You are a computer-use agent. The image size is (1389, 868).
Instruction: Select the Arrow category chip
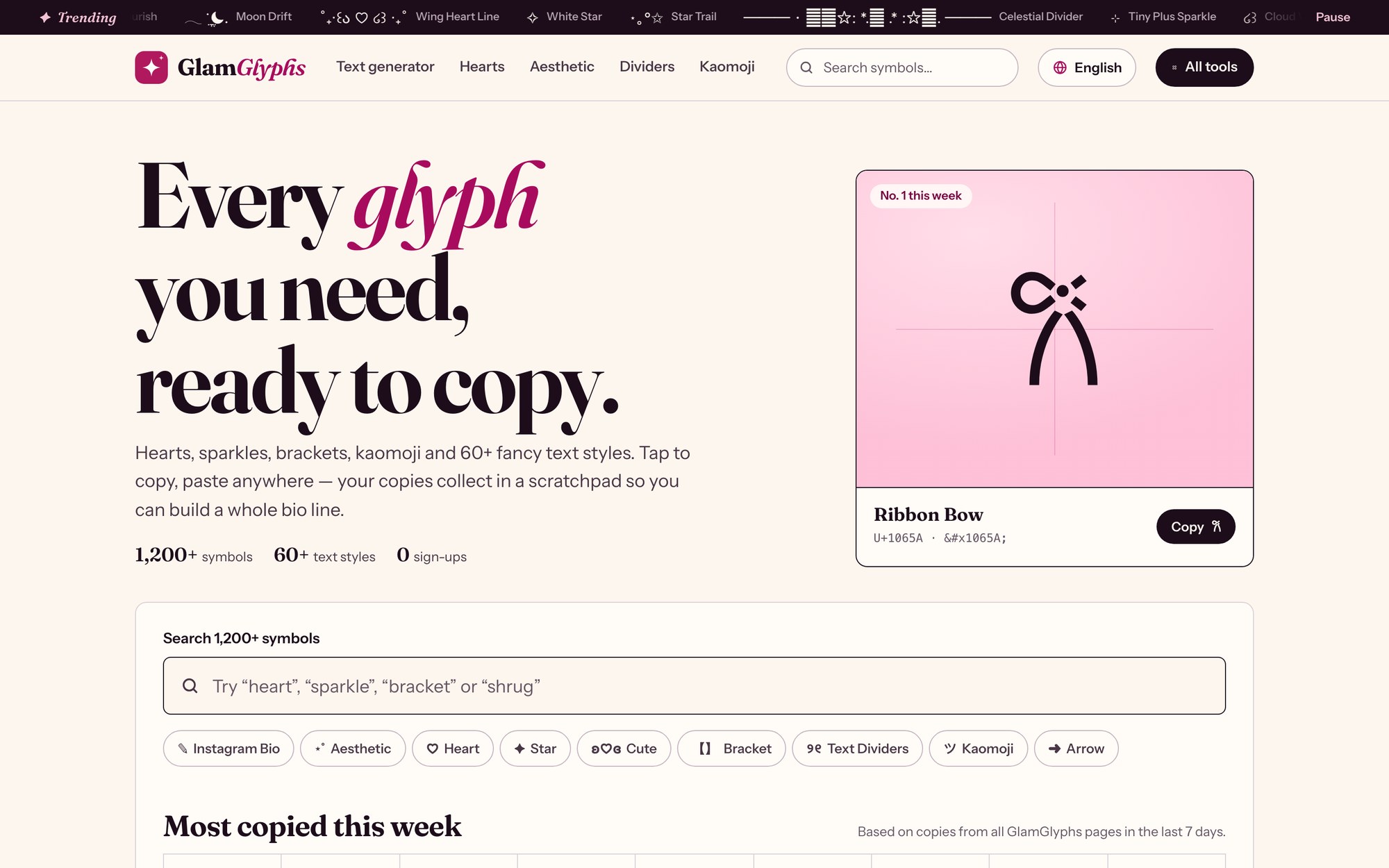tap(1076, 749)
